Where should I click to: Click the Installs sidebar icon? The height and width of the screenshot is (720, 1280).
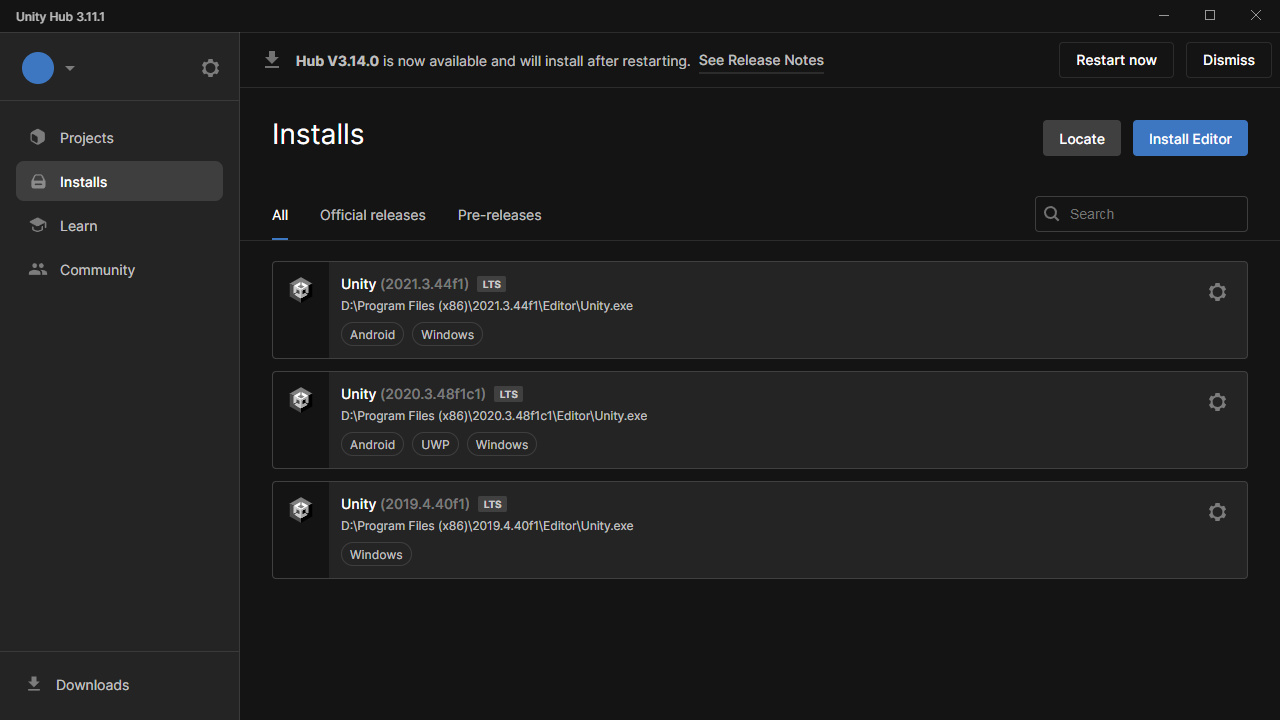pyautogui.click(x=38, y=182)
